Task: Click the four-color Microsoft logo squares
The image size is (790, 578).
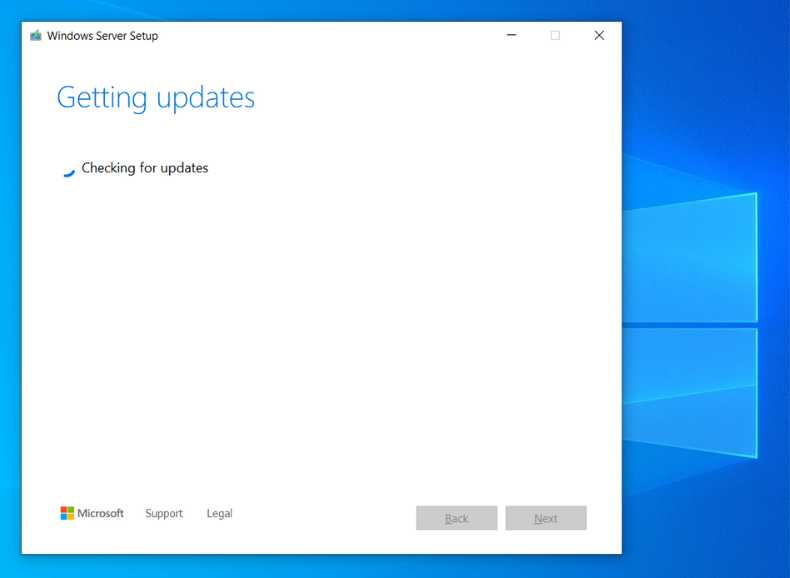Action: coord(67,513)
